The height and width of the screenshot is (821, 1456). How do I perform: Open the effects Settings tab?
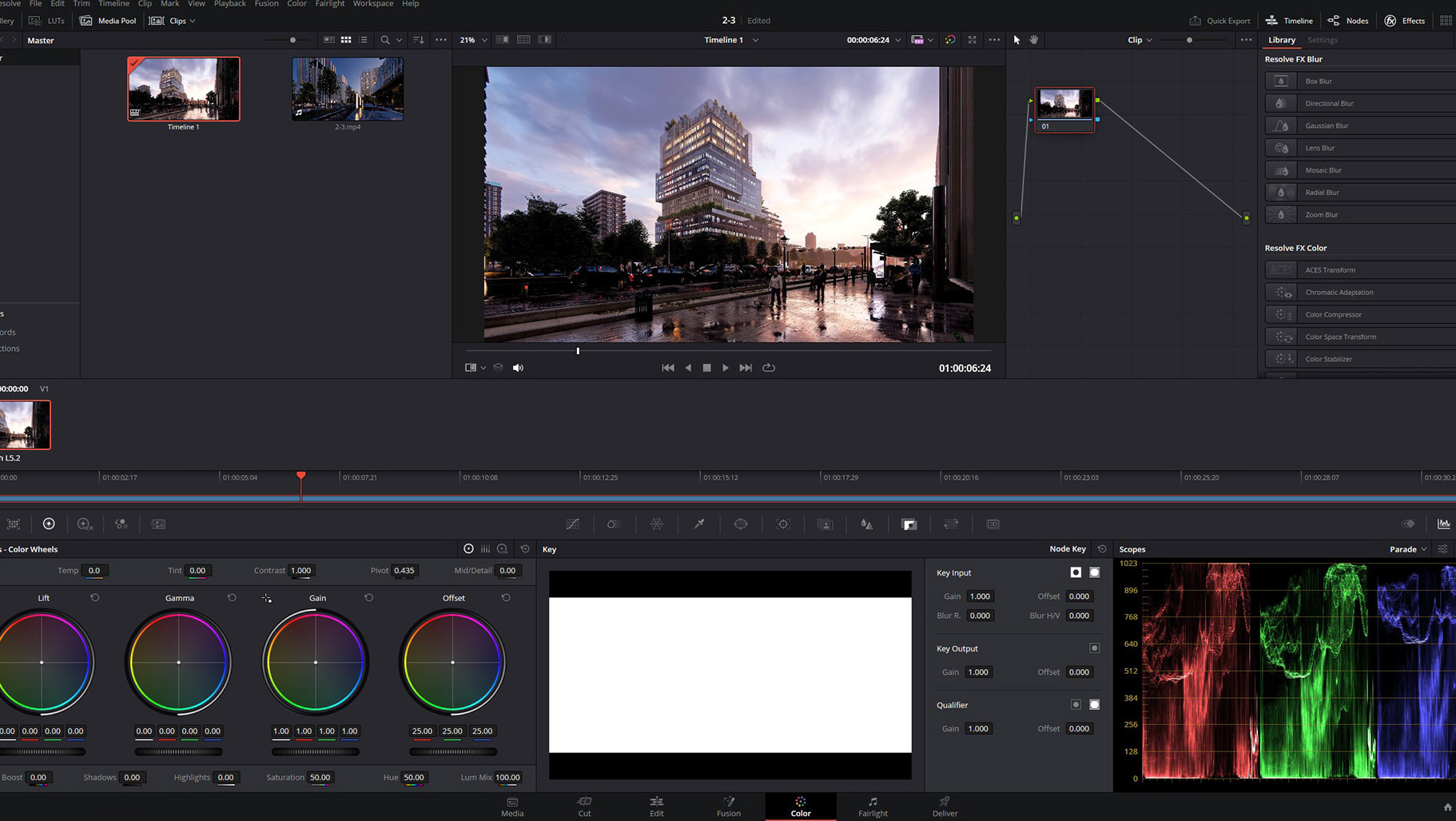pos(1323,40)
